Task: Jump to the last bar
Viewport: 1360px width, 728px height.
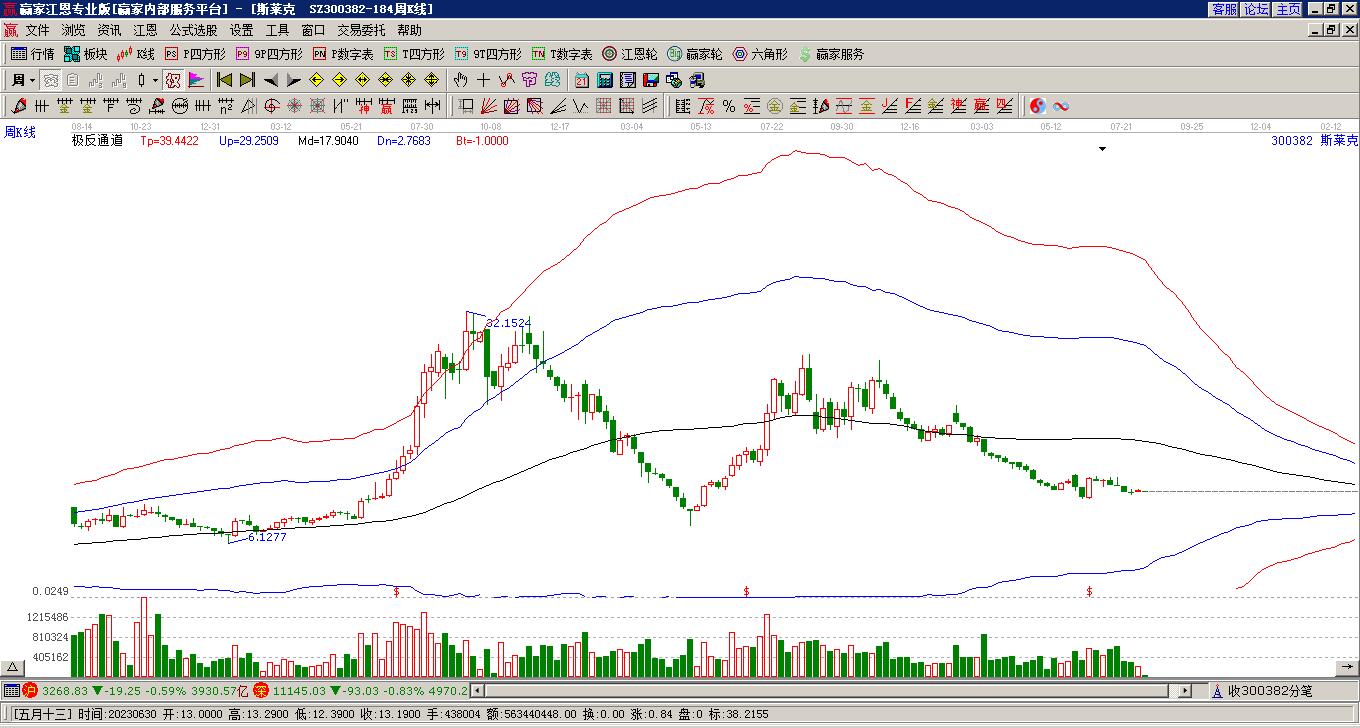Action: point(247,80)
